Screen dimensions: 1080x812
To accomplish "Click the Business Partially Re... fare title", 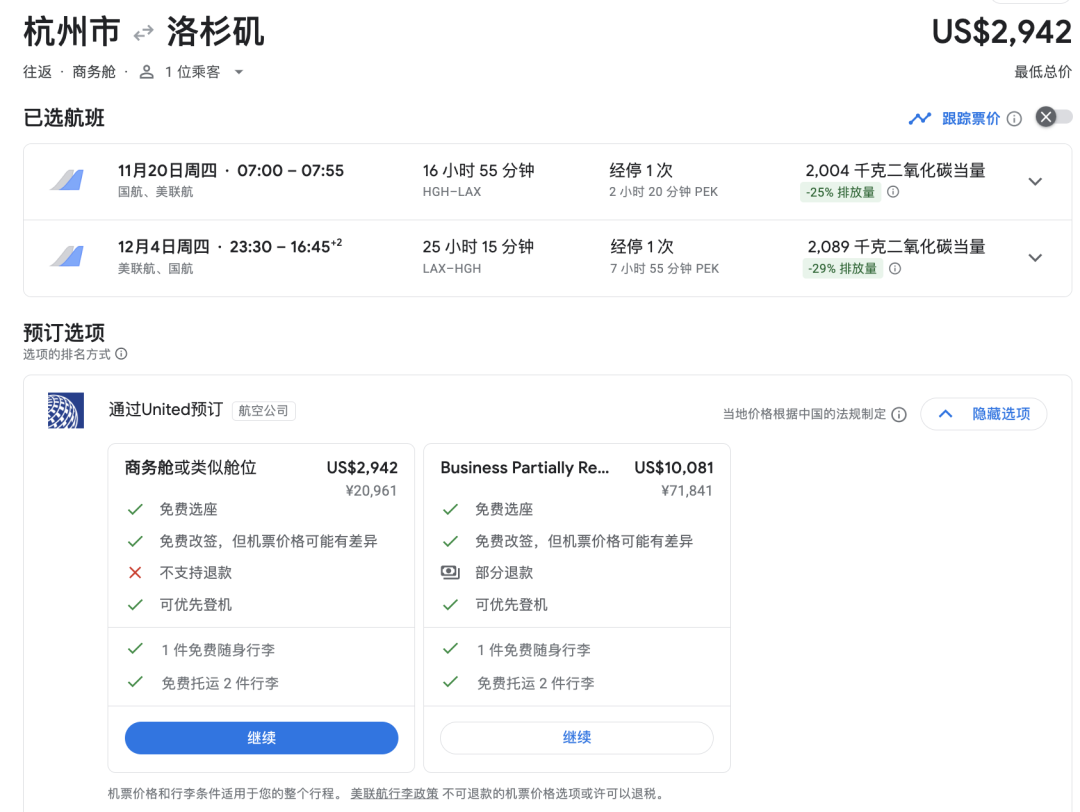I will click(x=525, y=468).
